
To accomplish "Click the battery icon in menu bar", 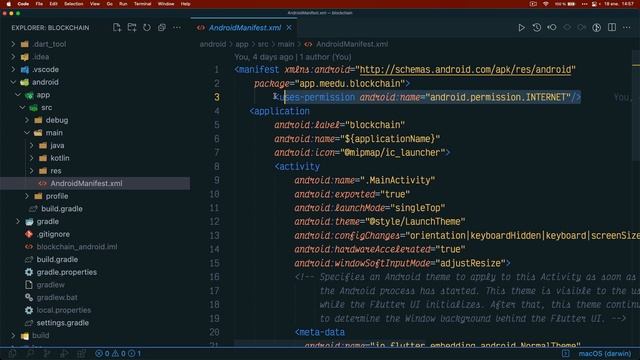I will pos(571,4).
